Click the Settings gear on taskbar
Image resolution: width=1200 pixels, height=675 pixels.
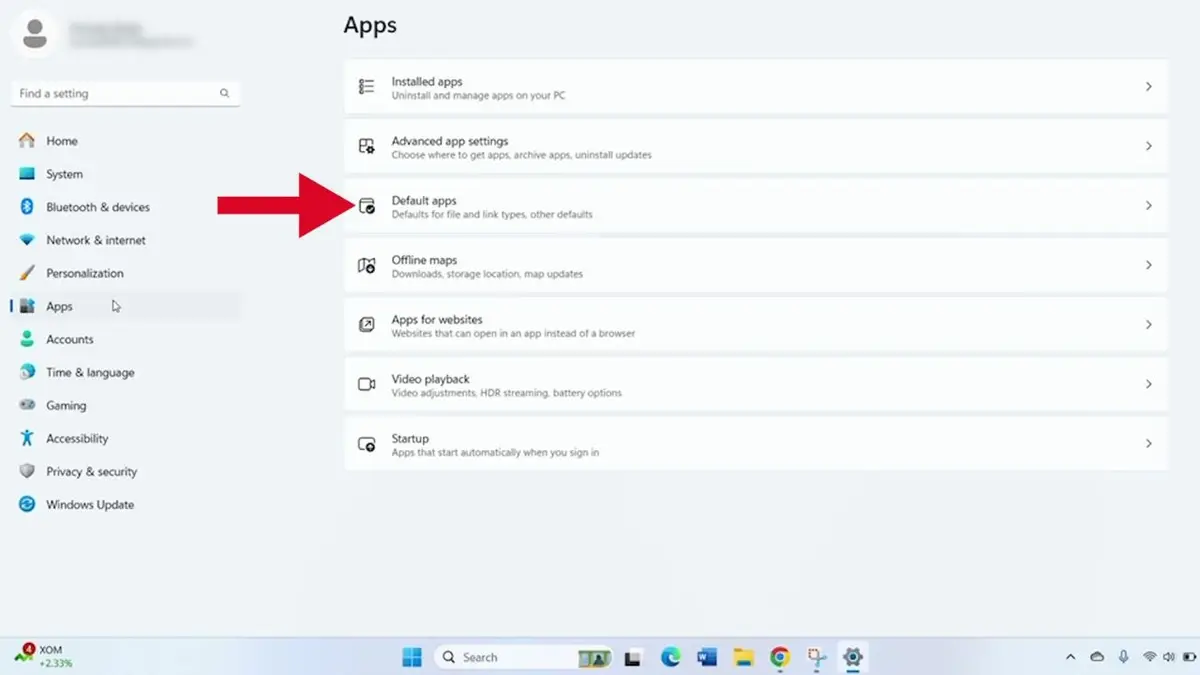pos(853,657)
